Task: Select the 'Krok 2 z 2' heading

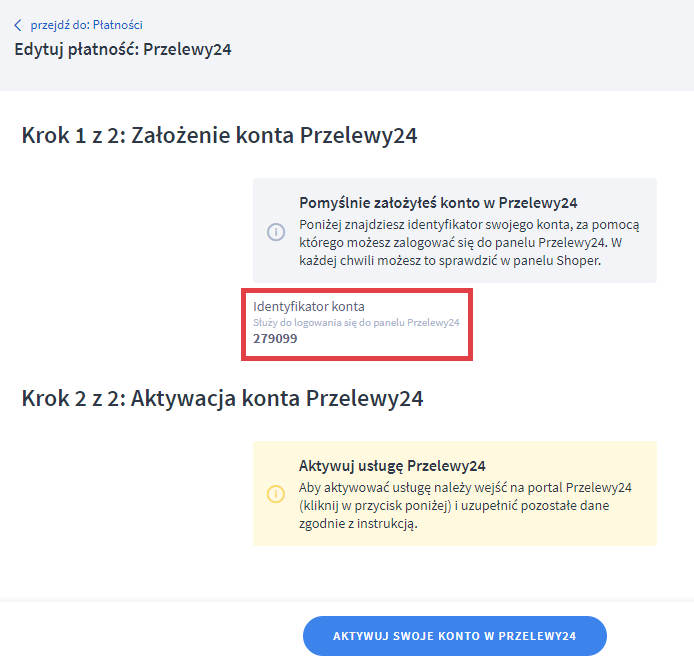Action: (68, 398)
